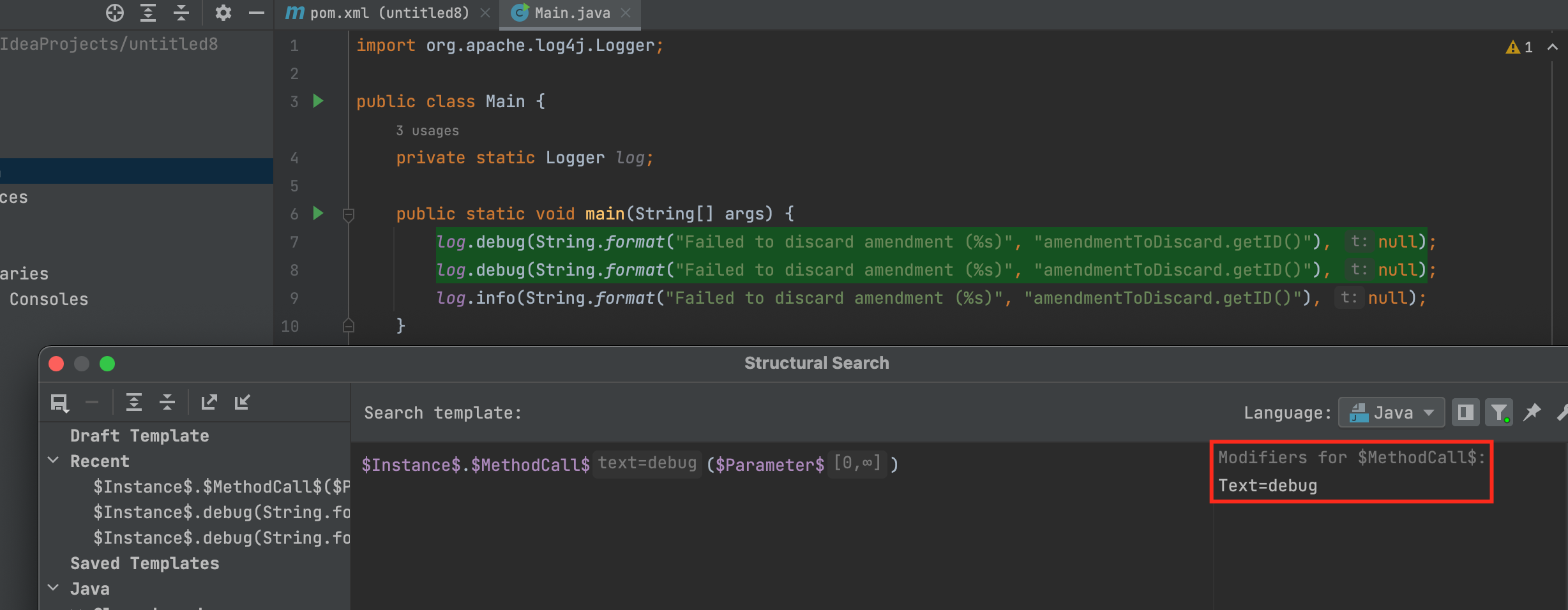Open project view gear settings
This screenshot has width=1568, height=610.
tap(223, 13)
